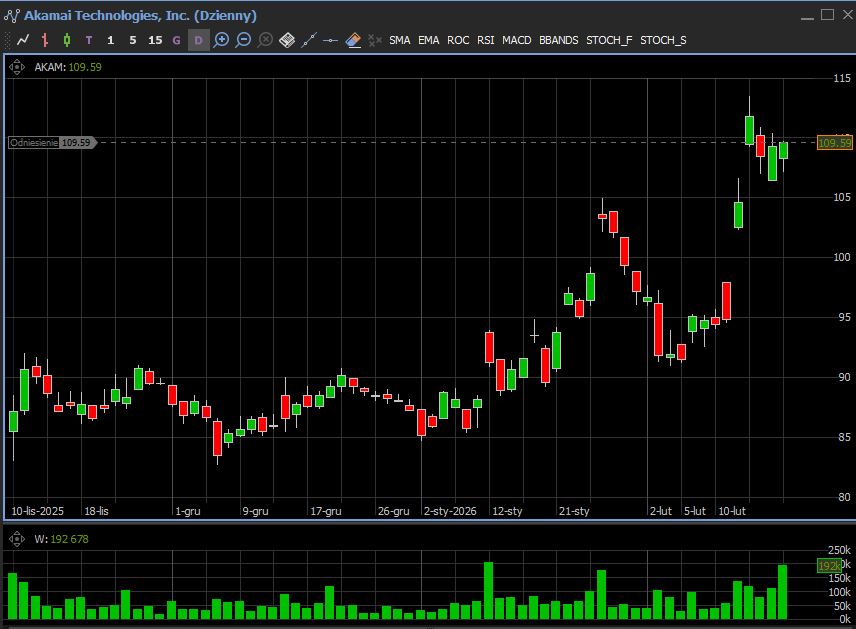
Task: Switch to 15-minute interval
Action: coord(155,40)
